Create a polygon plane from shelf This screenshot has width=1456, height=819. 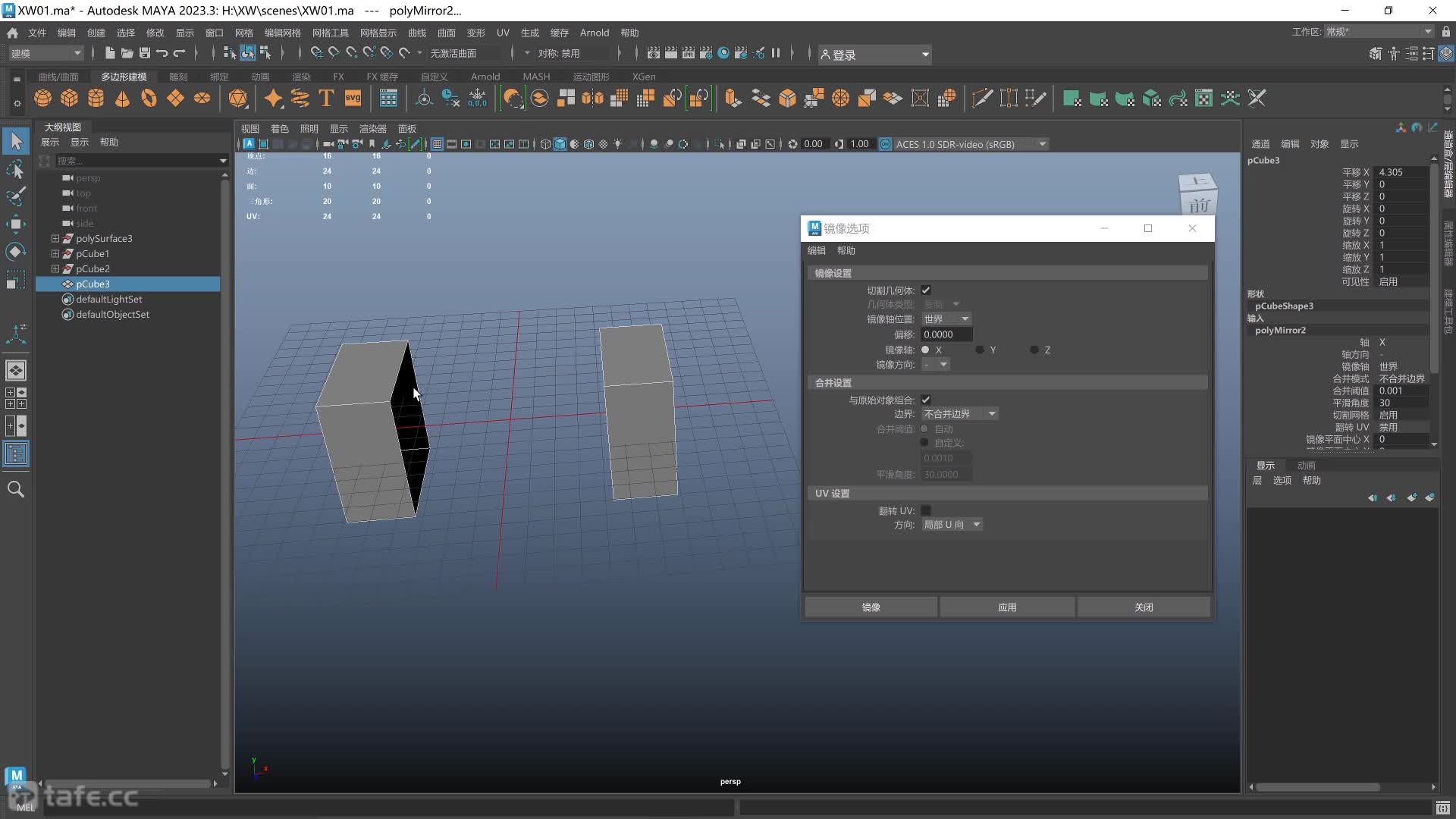(x=175, y=99)
